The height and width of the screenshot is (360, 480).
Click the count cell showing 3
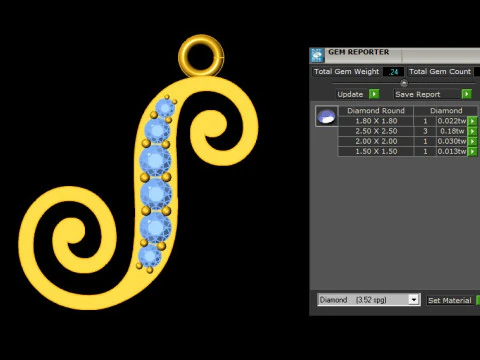425,131
